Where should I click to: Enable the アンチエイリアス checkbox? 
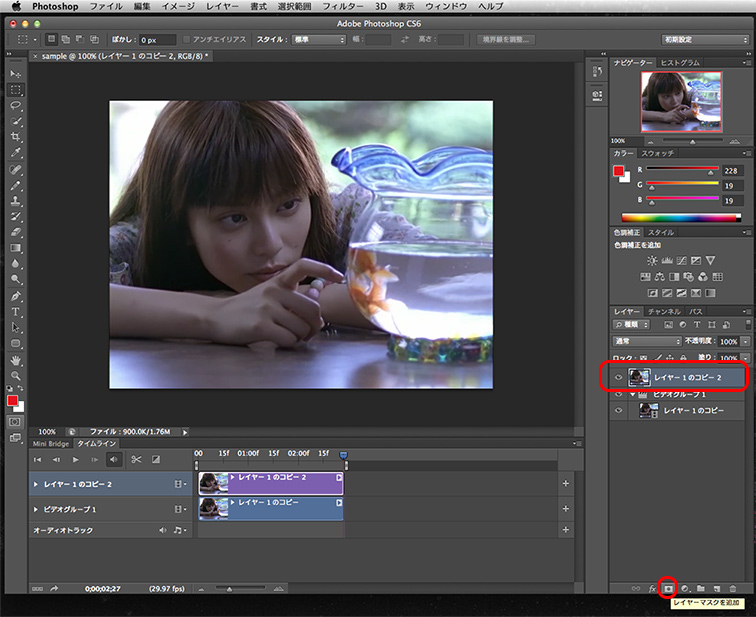(x=187, y=40)
